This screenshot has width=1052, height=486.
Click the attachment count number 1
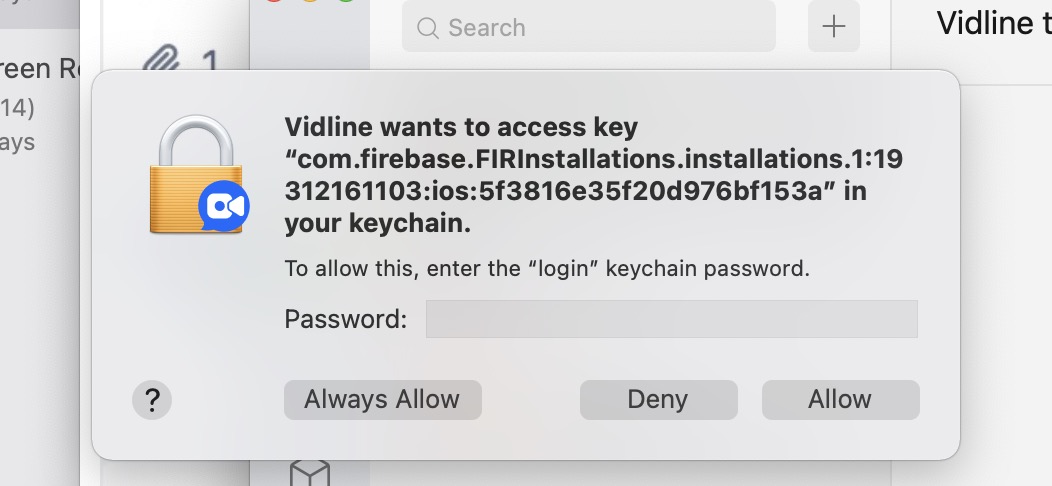210,62
